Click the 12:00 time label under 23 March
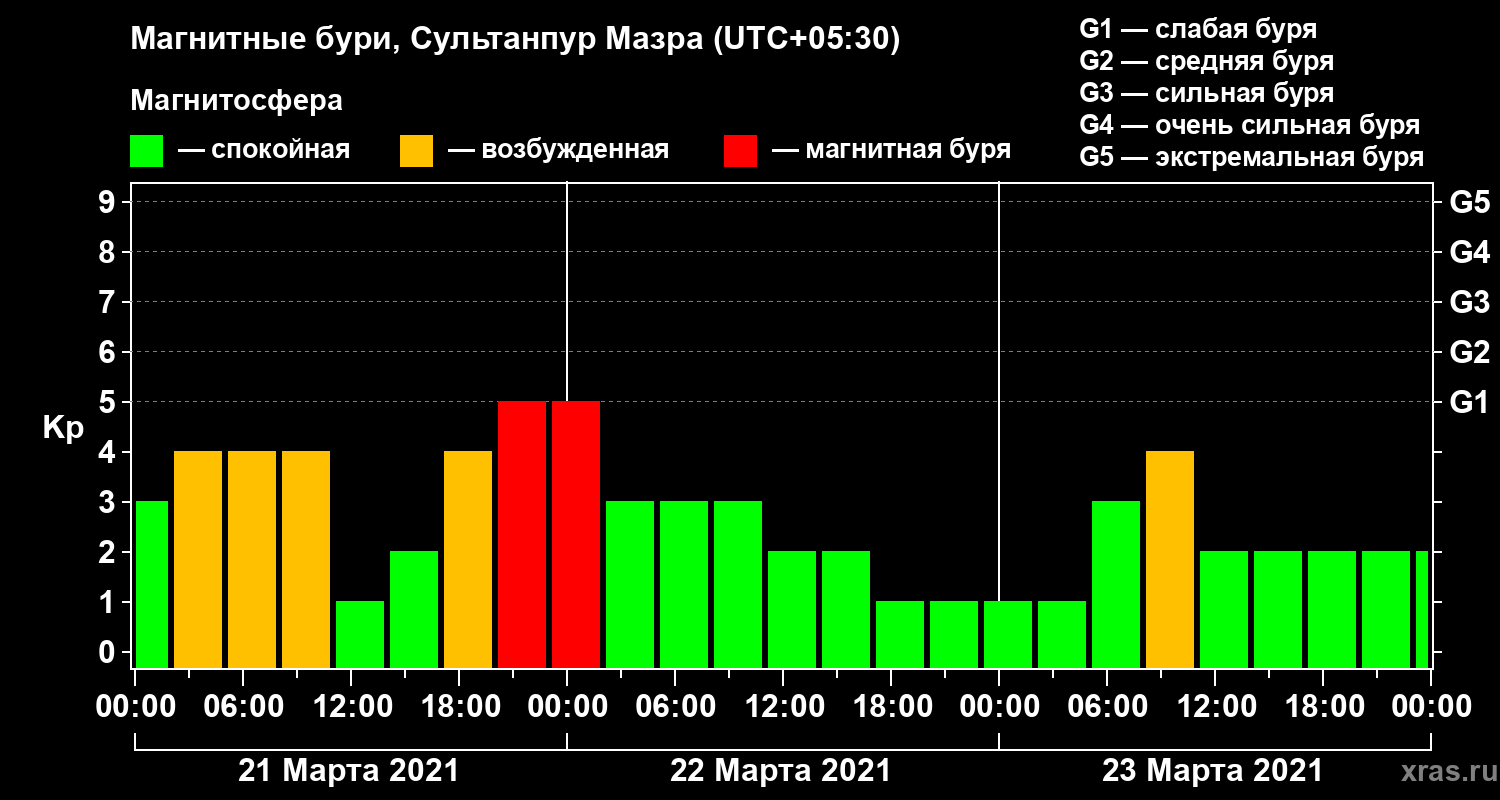This screenshot has height=800, width=1500. (1215, 707)
